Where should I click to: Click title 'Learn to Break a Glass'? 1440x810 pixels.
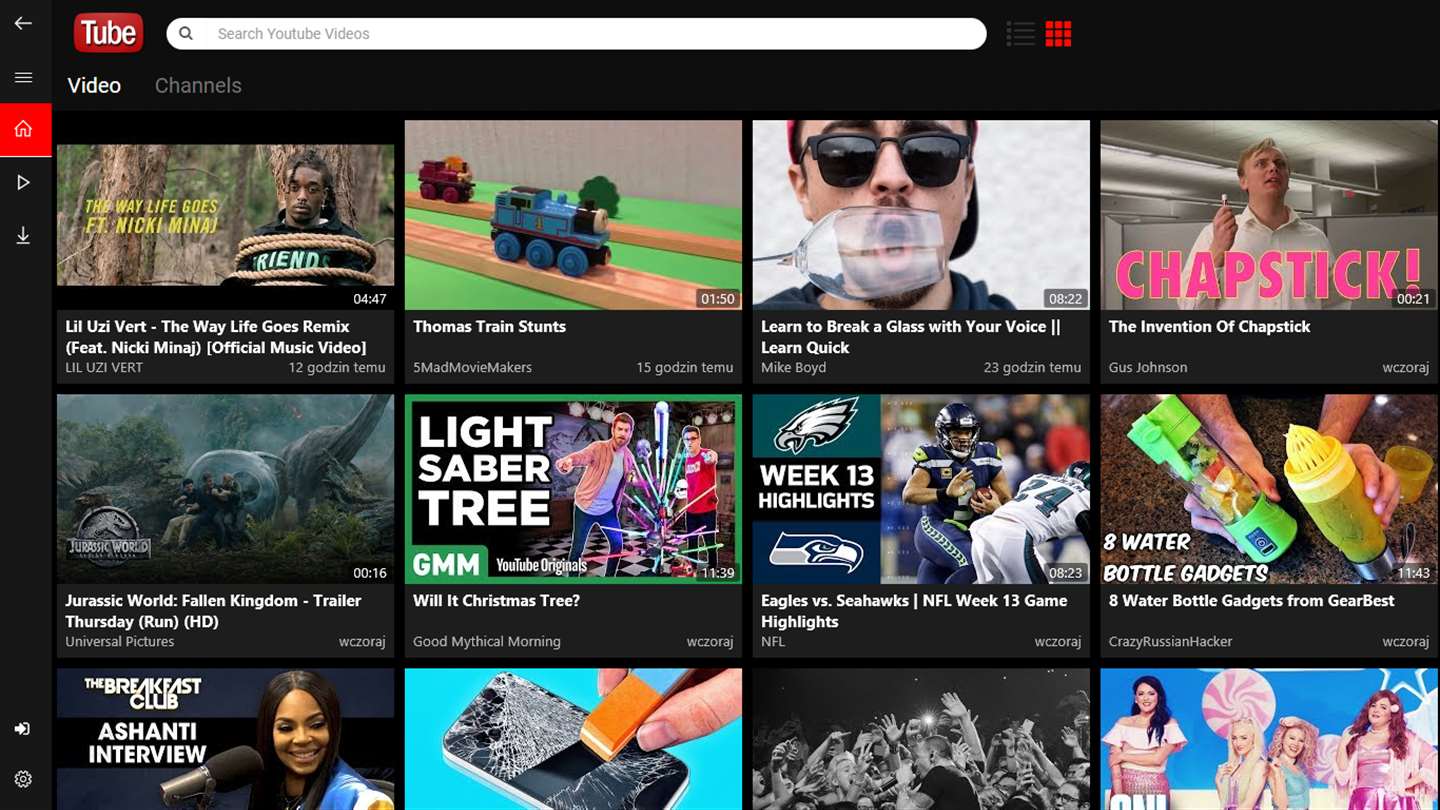click(x=910, y=337)
